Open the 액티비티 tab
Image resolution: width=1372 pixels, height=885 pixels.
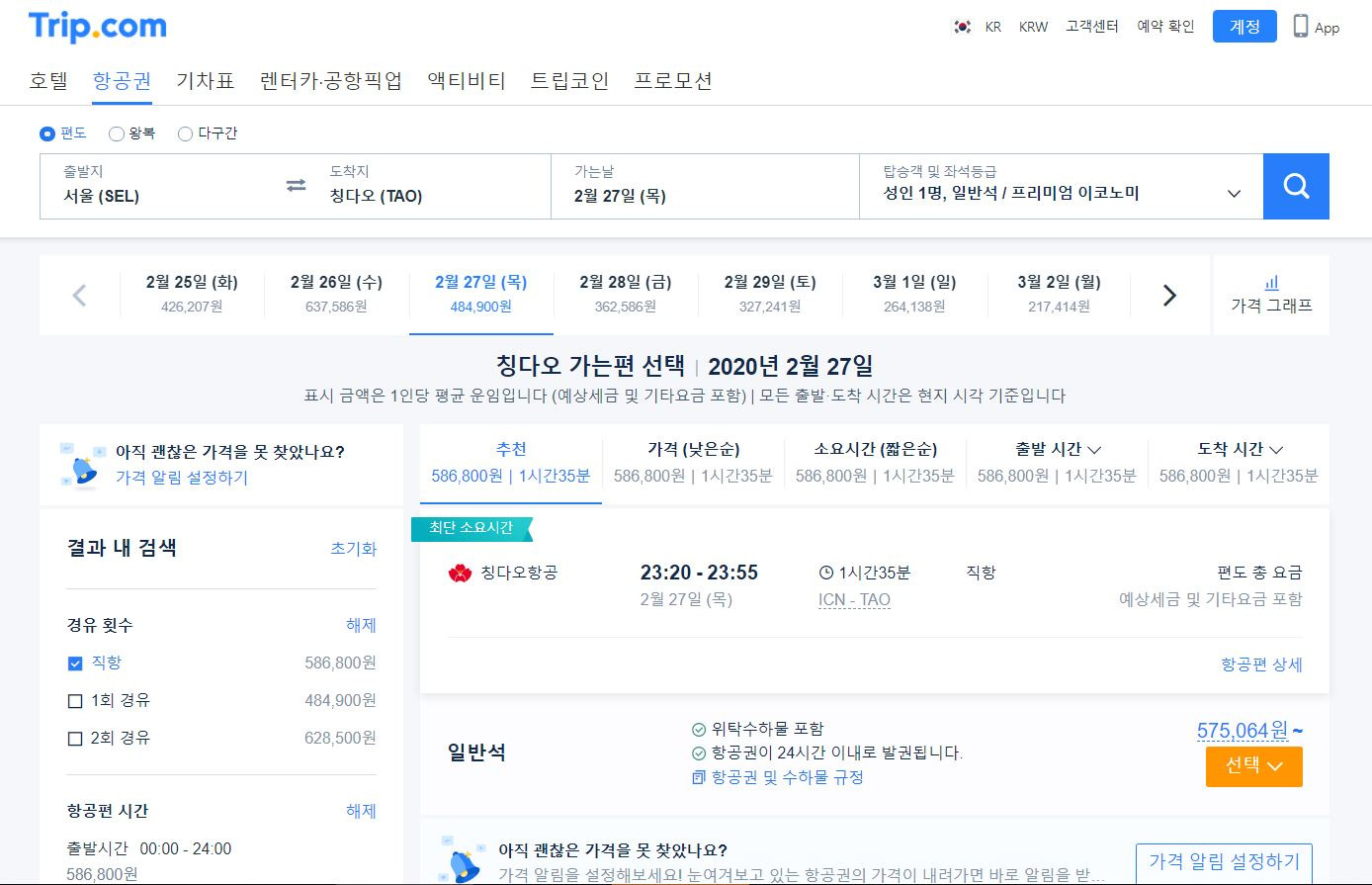point(467,81)
